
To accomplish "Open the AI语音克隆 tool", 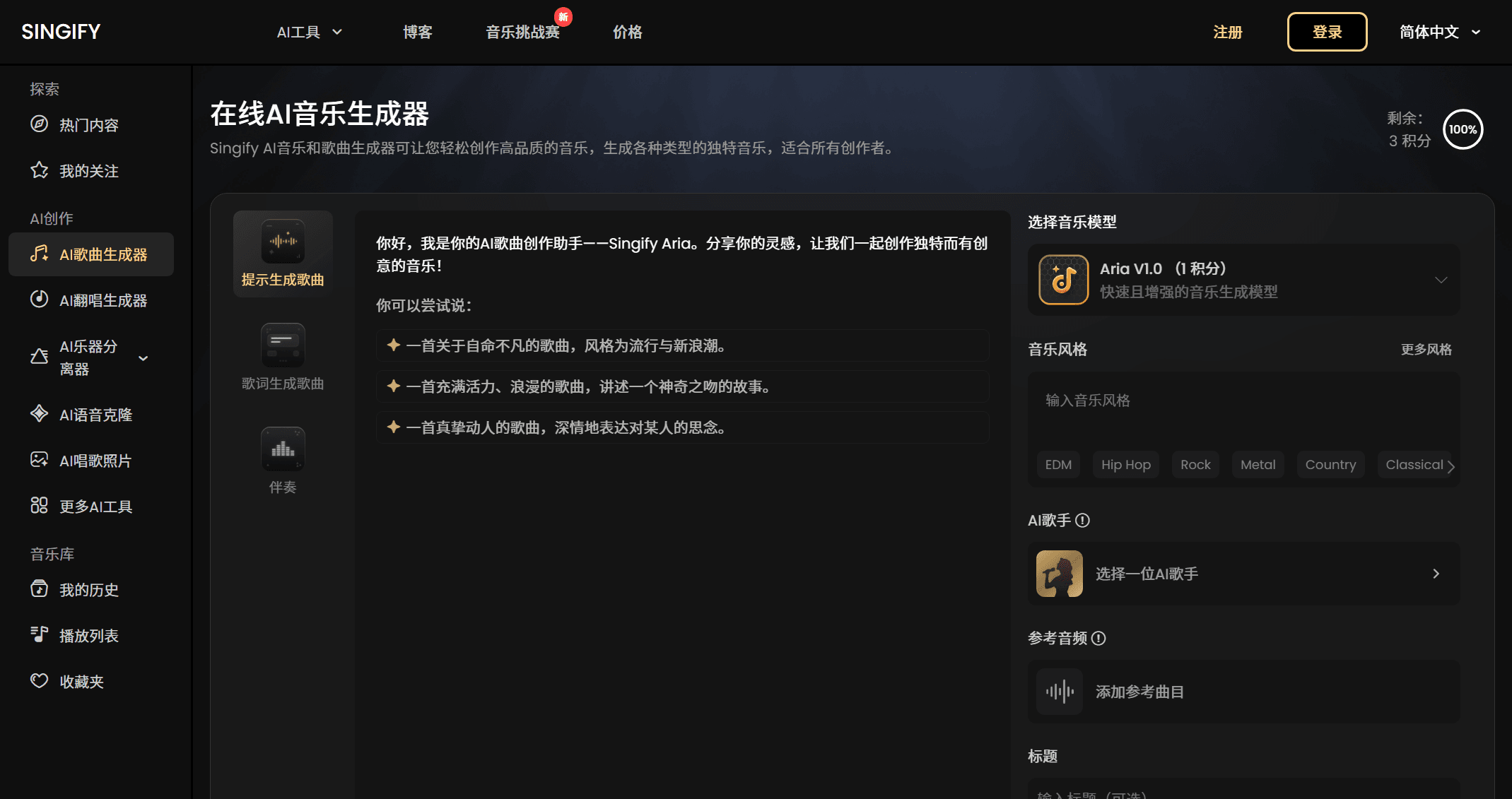I will [x=95, y=415].
